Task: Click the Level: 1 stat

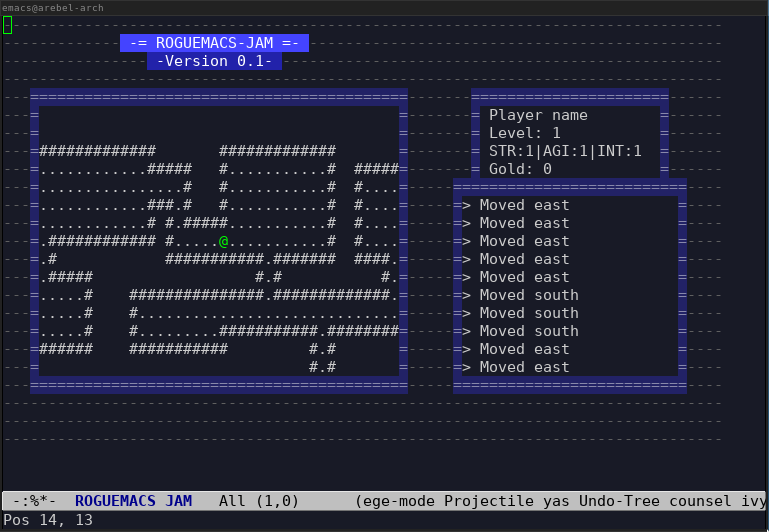Action: click(x=524, y=133)
